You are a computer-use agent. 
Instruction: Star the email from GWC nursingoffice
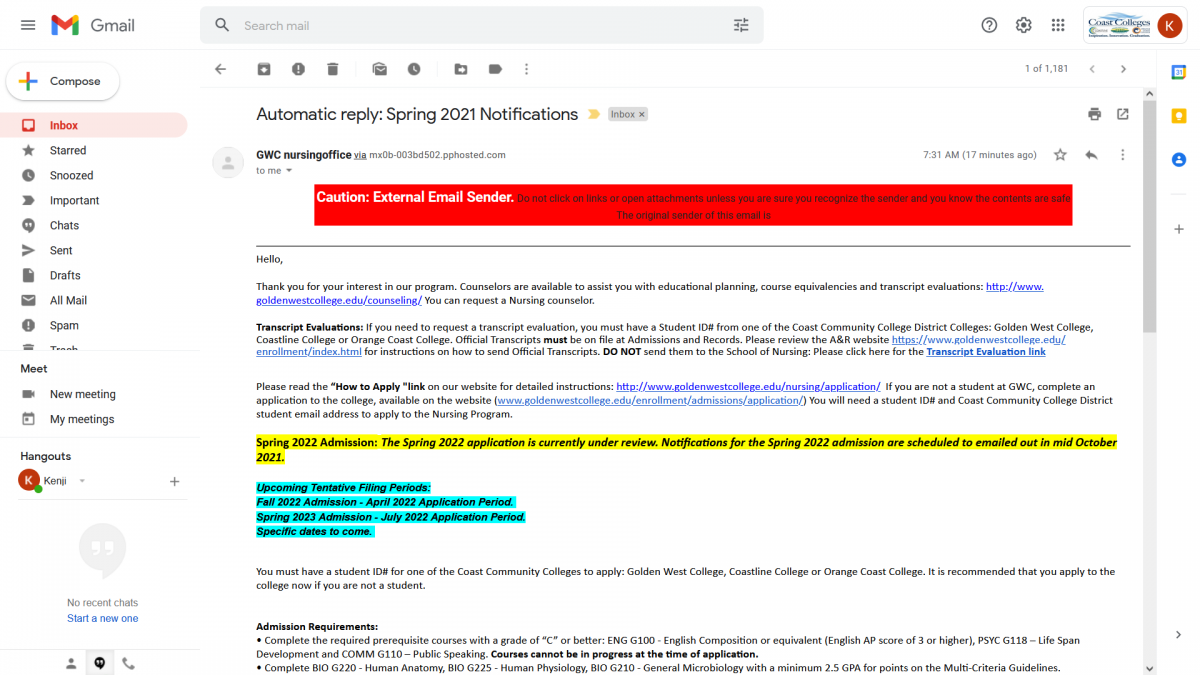(x=1060, y=155)
